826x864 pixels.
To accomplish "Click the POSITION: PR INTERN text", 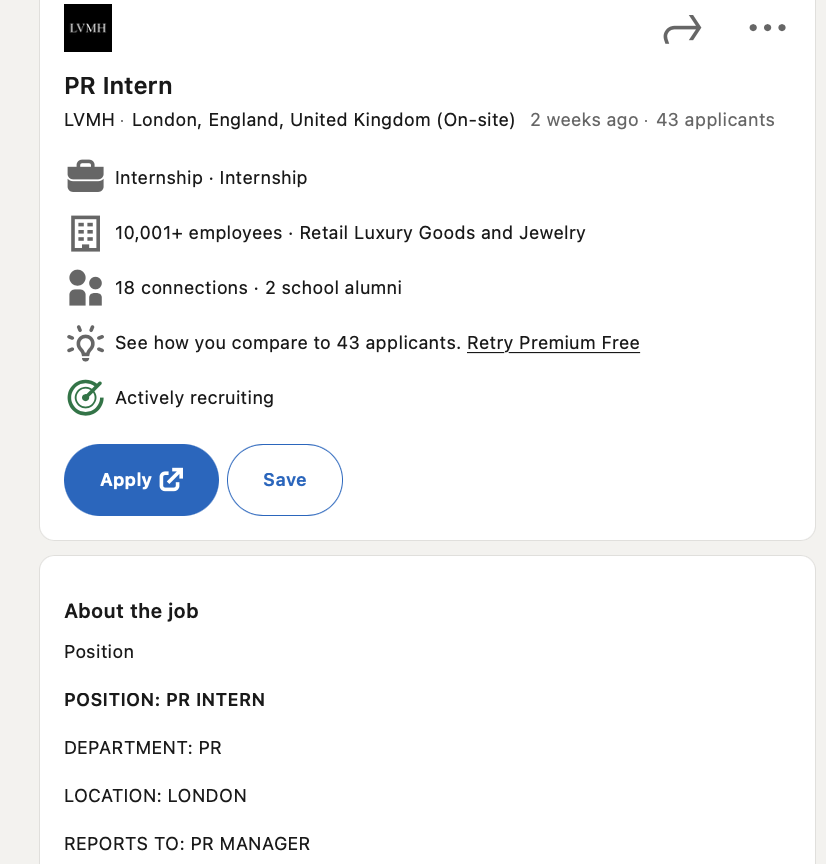I will (x=165, y=700).
